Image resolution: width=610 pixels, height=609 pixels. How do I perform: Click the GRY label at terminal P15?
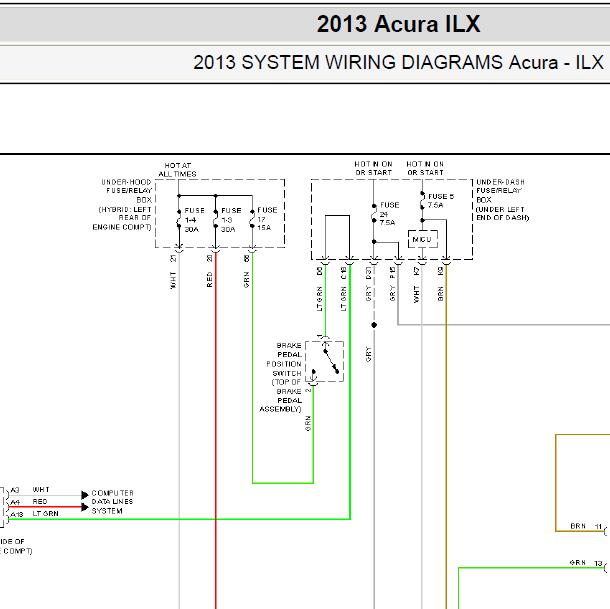(x=393, y=293)
